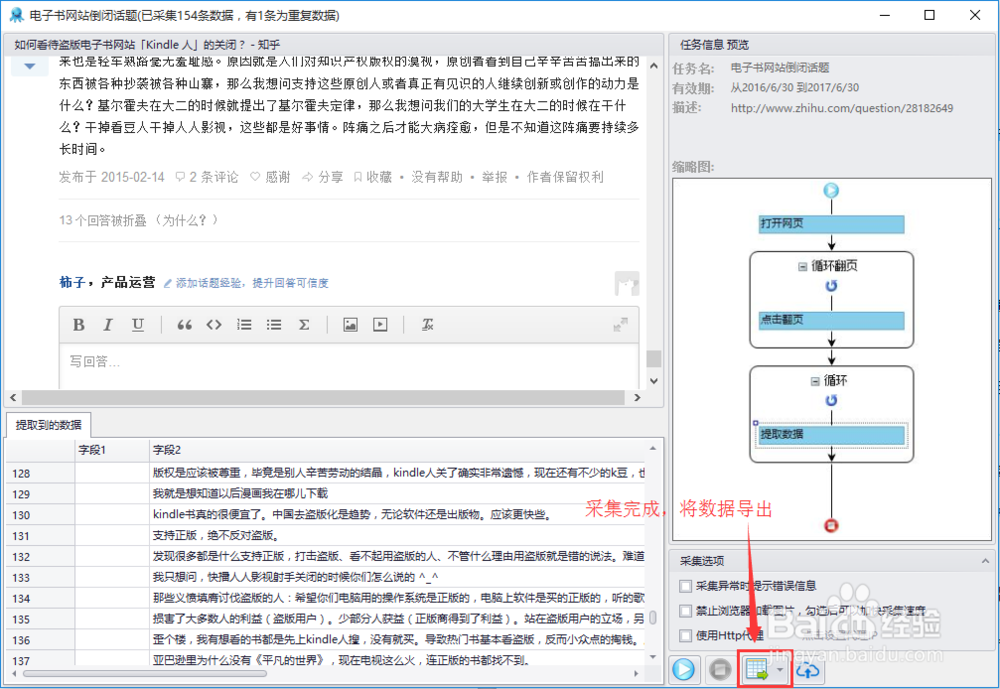Image resolution: width=1000 pixels, height=689 pixels.
Task: Click the 字段1 column header
Action: (112, 450)
